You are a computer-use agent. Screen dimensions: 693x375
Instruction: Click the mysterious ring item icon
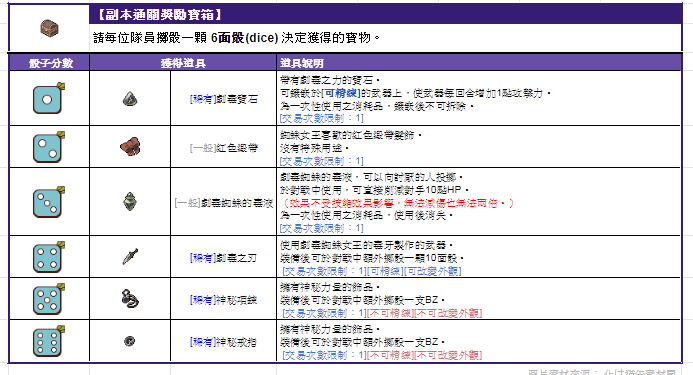tap(129, 341)
